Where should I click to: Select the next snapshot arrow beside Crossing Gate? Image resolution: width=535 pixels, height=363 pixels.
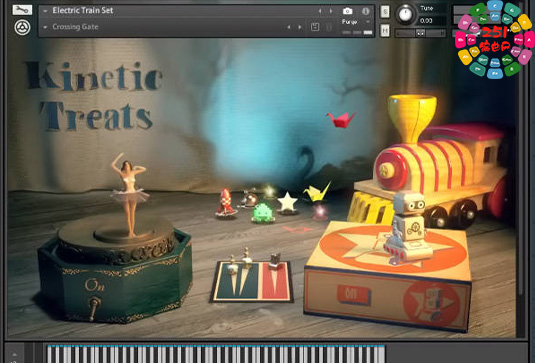pyautogui.click(x=300, y=27)
